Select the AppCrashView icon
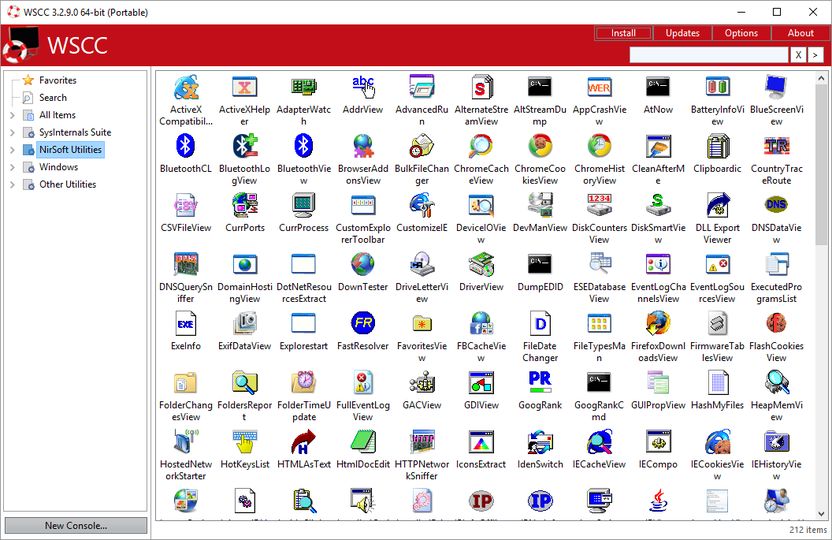The height and width of the screenshot is (540, 832). tap(599, 87)
